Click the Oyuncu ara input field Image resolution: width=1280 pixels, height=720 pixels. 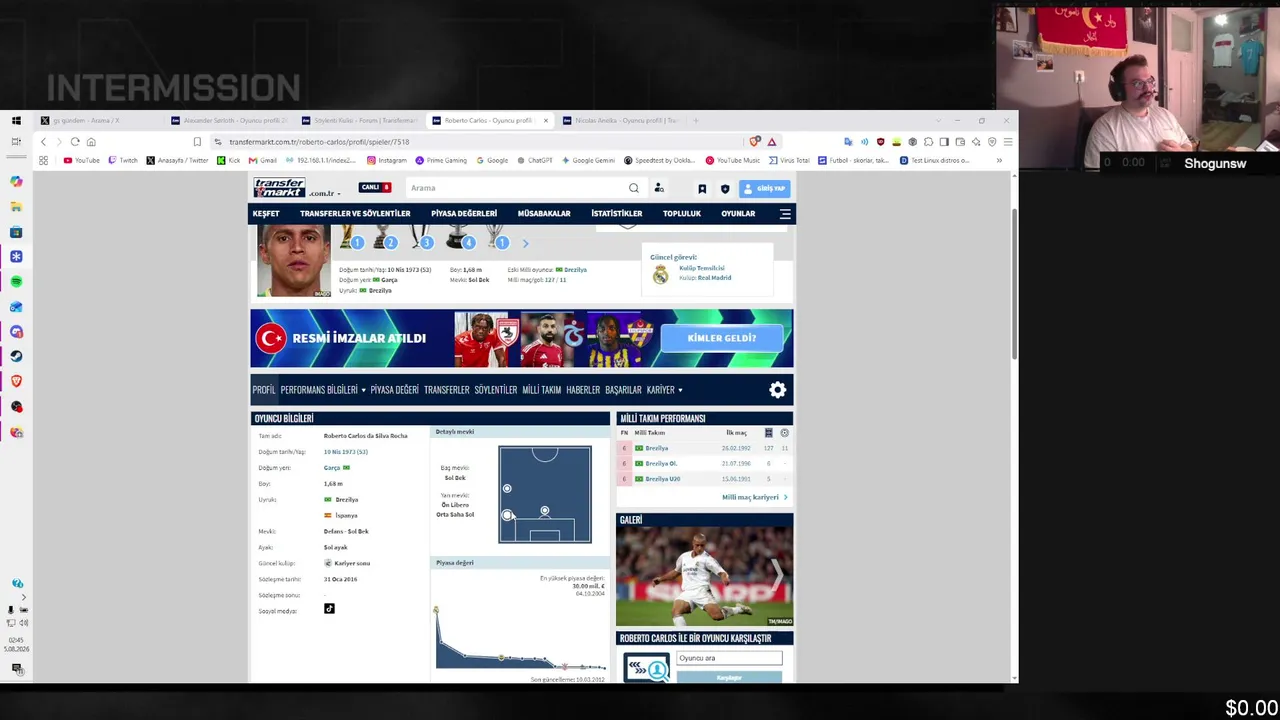[729, 658]
